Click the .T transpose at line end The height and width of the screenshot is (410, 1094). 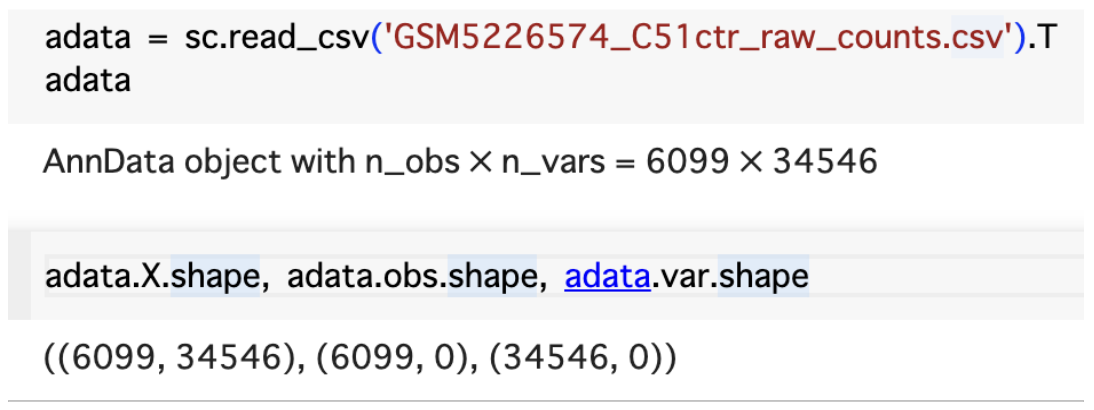click(1045, 43)
